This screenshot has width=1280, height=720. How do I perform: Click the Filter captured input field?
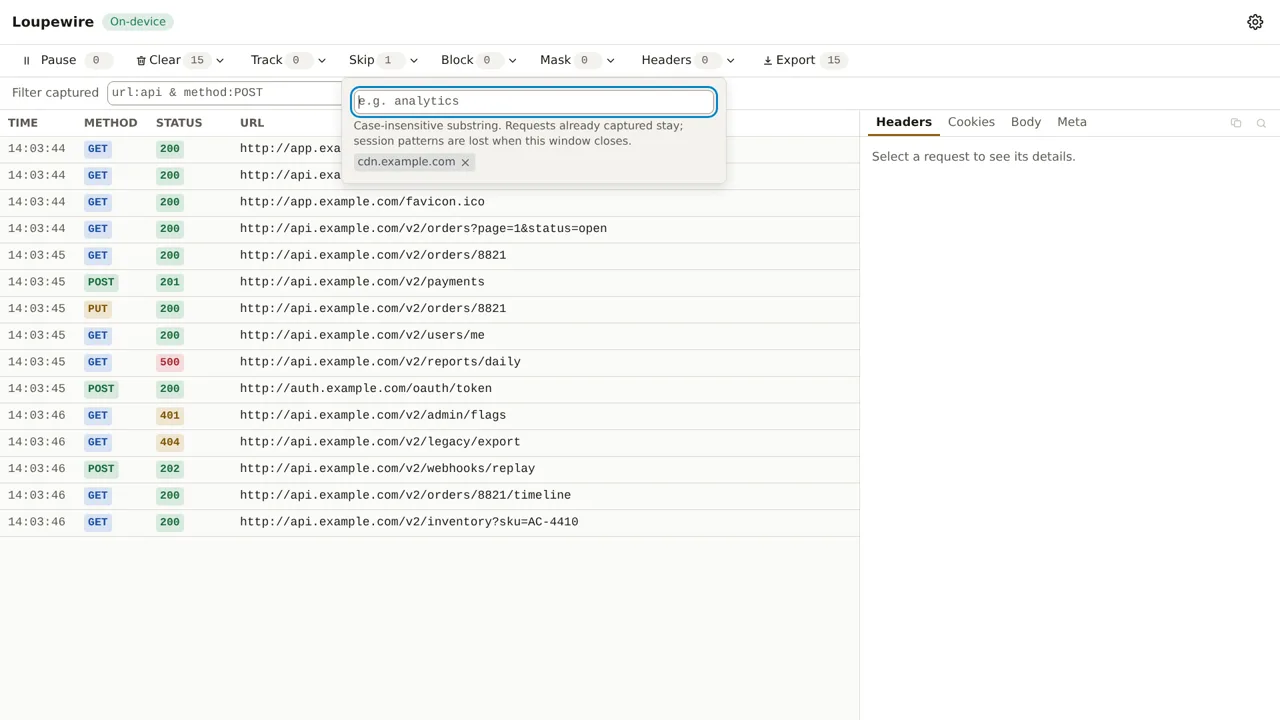[x=225, y=92]
